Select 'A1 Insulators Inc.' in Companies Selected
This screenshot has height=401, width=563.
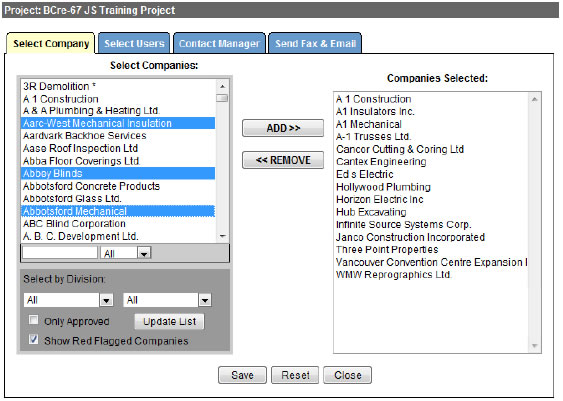(x=431, y=111)
